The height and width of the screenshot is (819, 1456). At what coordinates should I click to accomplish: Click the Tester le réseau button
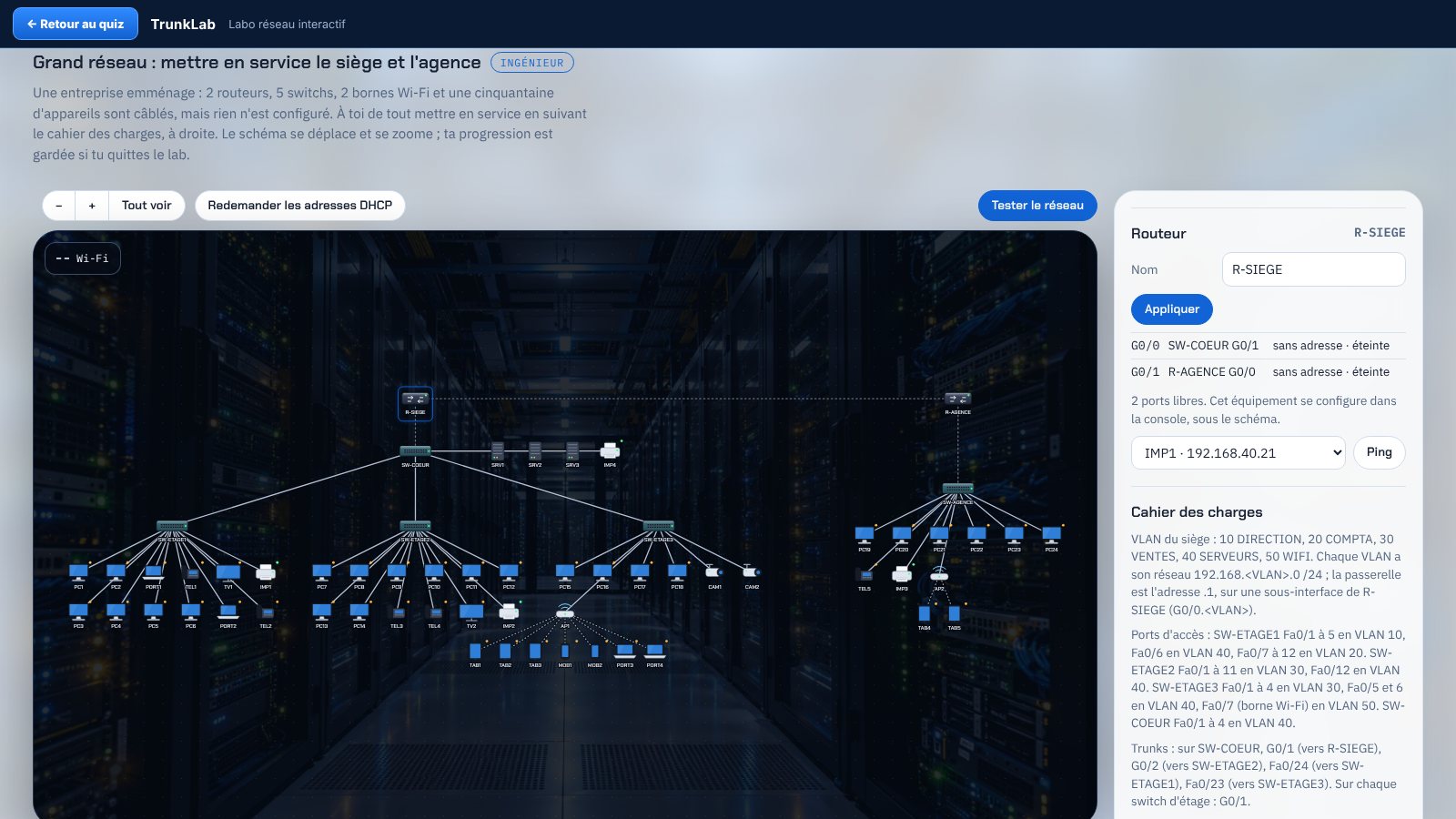pyautogui.click(x=1037, y=206)
